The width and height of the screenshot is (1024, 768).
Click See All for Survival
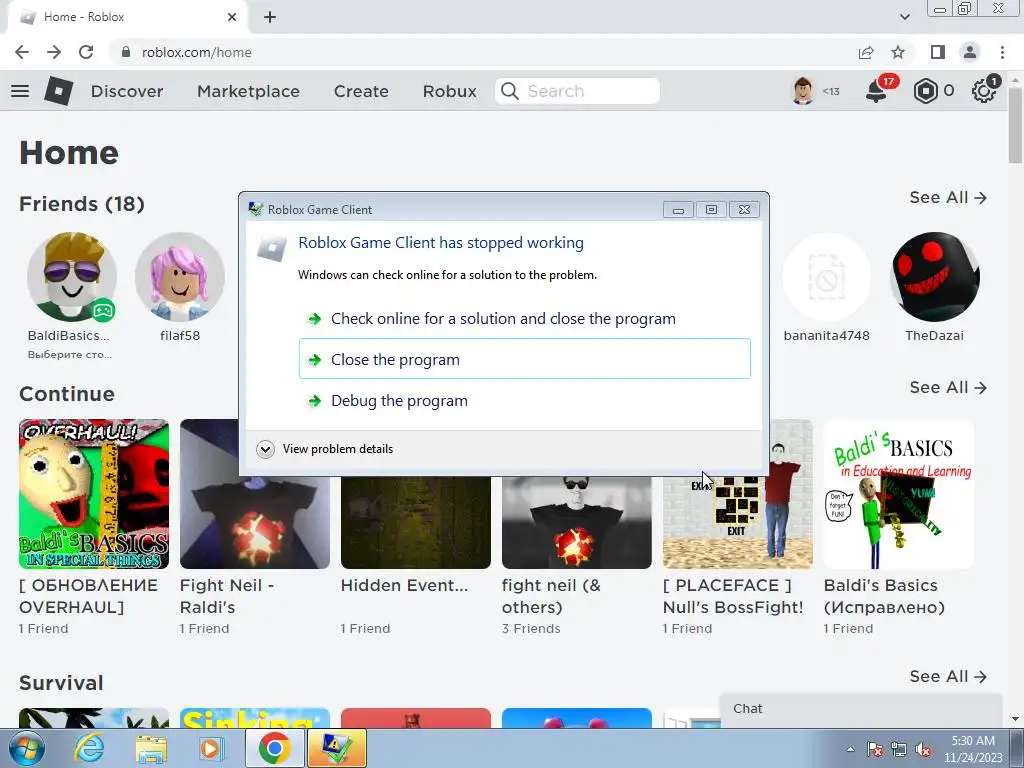tap(948, 676)
